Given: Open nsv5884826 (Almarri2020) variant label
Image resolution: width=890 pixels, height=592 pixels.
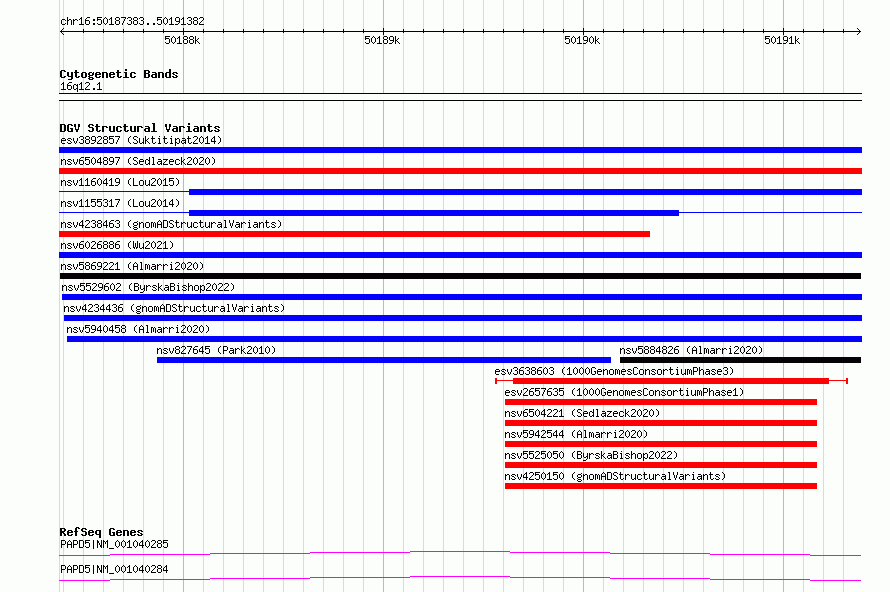Looking at the screenshot, I should 691,350.
